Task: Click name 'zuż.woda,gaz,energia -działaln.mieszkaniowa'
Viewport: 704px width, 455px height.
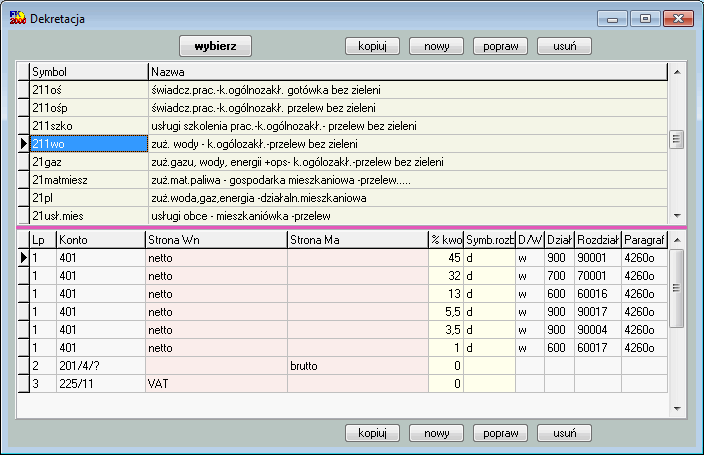Action: pos(259,198)
